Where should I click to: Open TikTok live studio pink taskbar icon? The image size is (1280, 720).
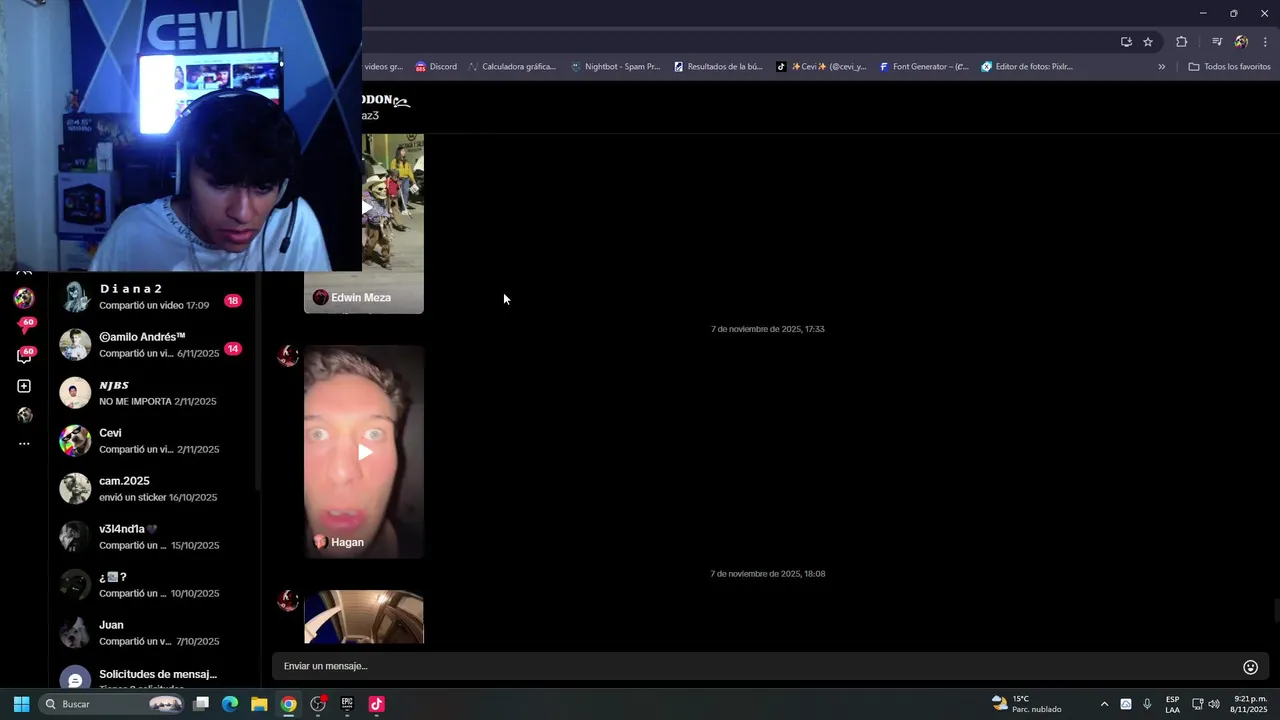pos(376,704)
